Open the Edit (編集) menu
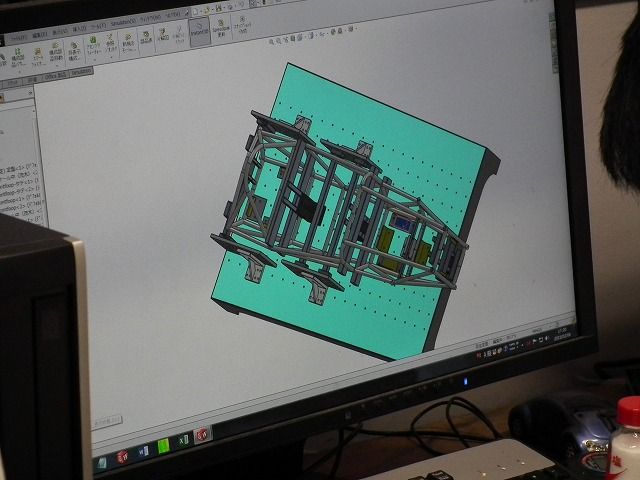This screenshot has height=480, width=640. pyautogui.click(x=40, y=35)
